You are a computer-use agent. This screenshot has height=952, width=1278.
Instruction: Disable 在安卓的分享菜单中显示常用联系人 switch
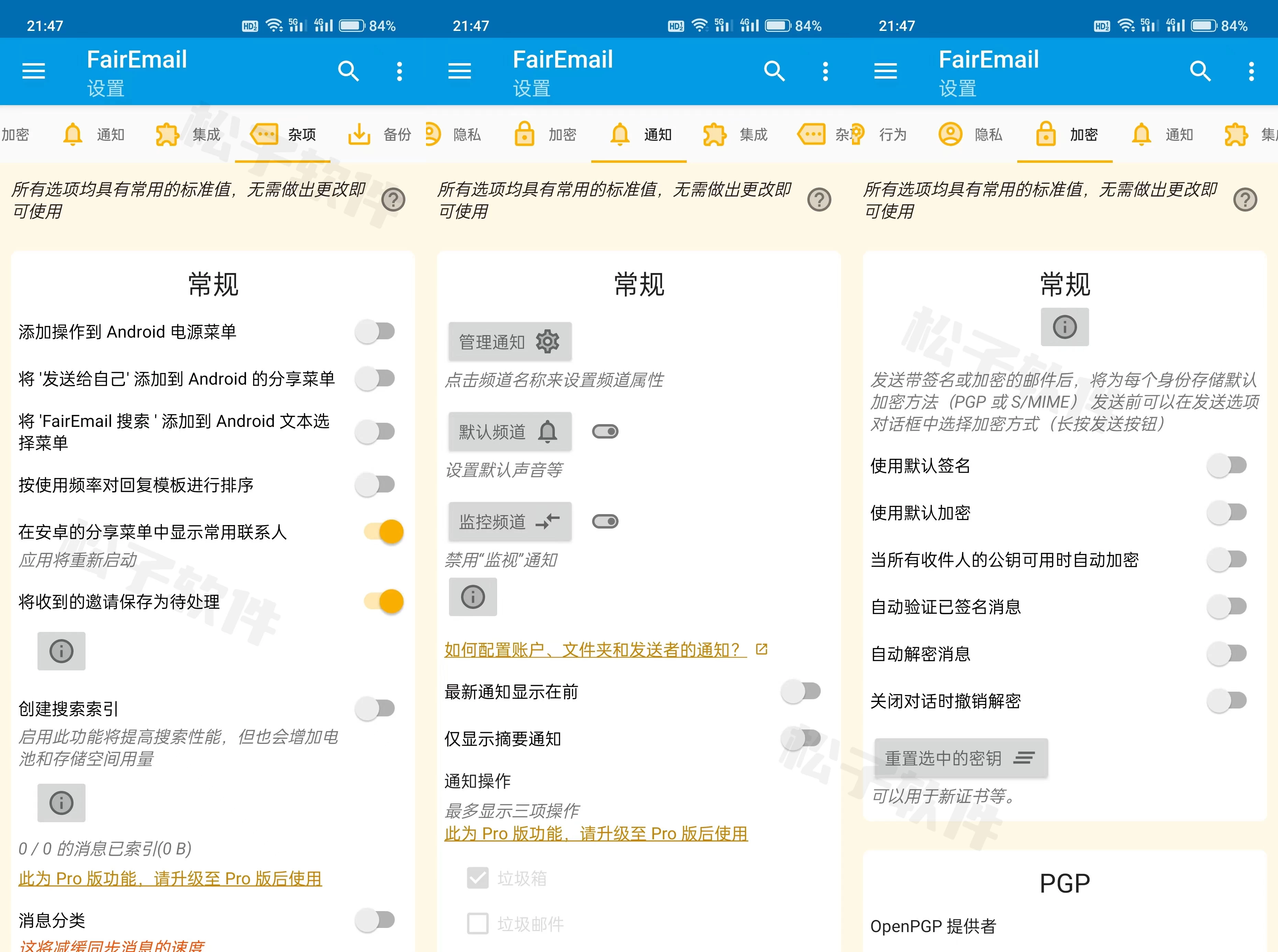(384, 531)
